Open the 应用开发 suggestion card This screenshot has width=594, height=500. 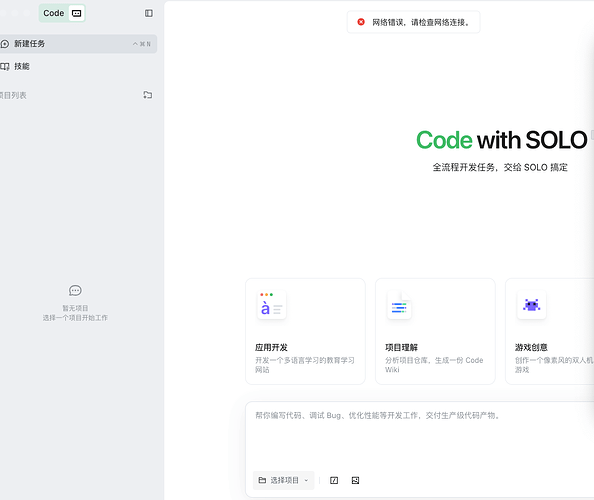305,331
